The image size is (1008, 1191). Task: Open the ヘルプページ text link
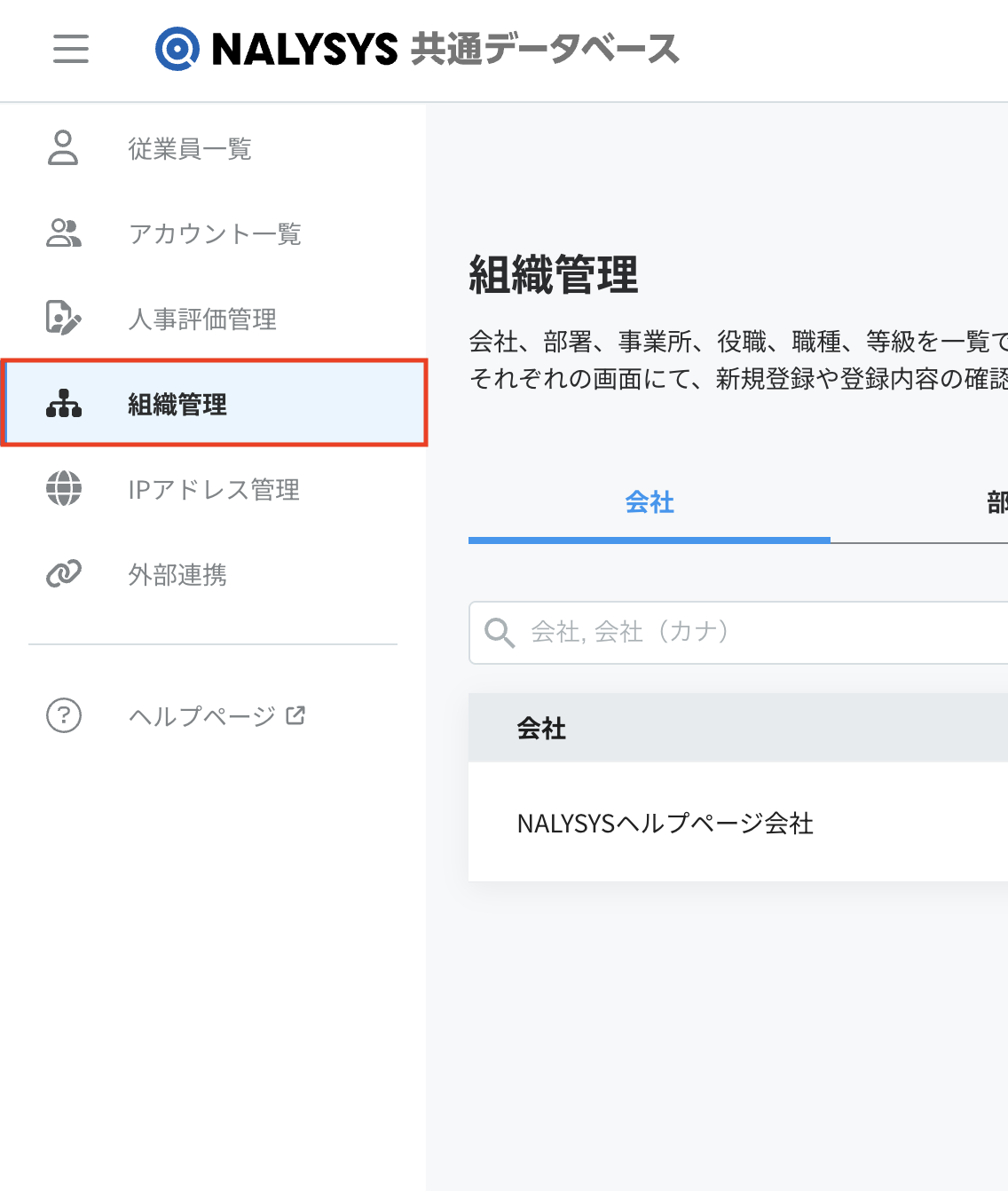coord(202,715)
